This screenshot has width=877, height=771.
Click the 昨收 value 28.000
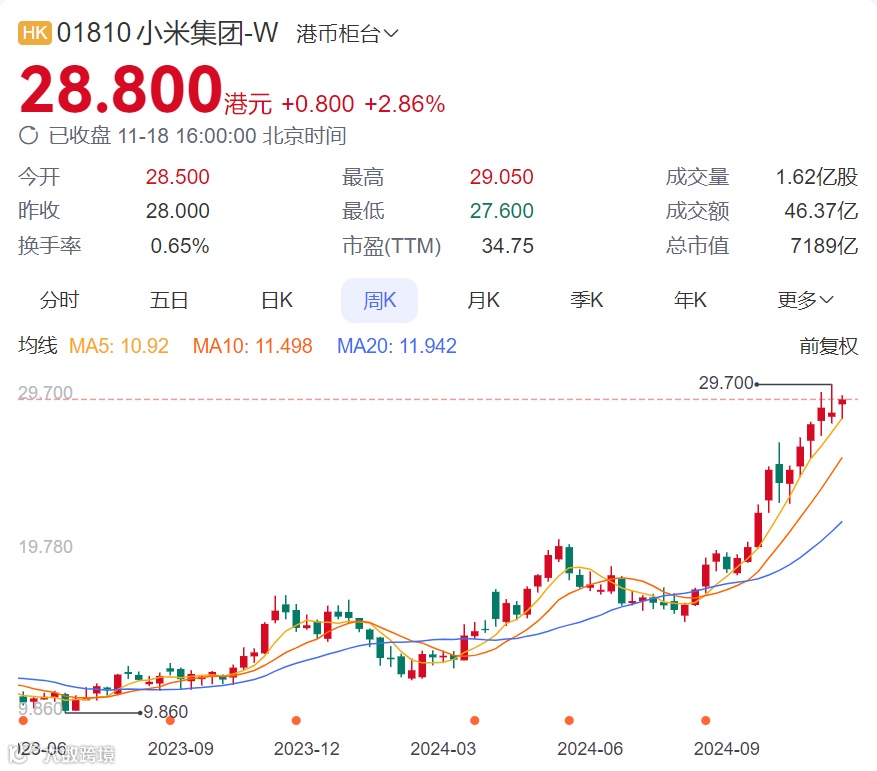177,211
